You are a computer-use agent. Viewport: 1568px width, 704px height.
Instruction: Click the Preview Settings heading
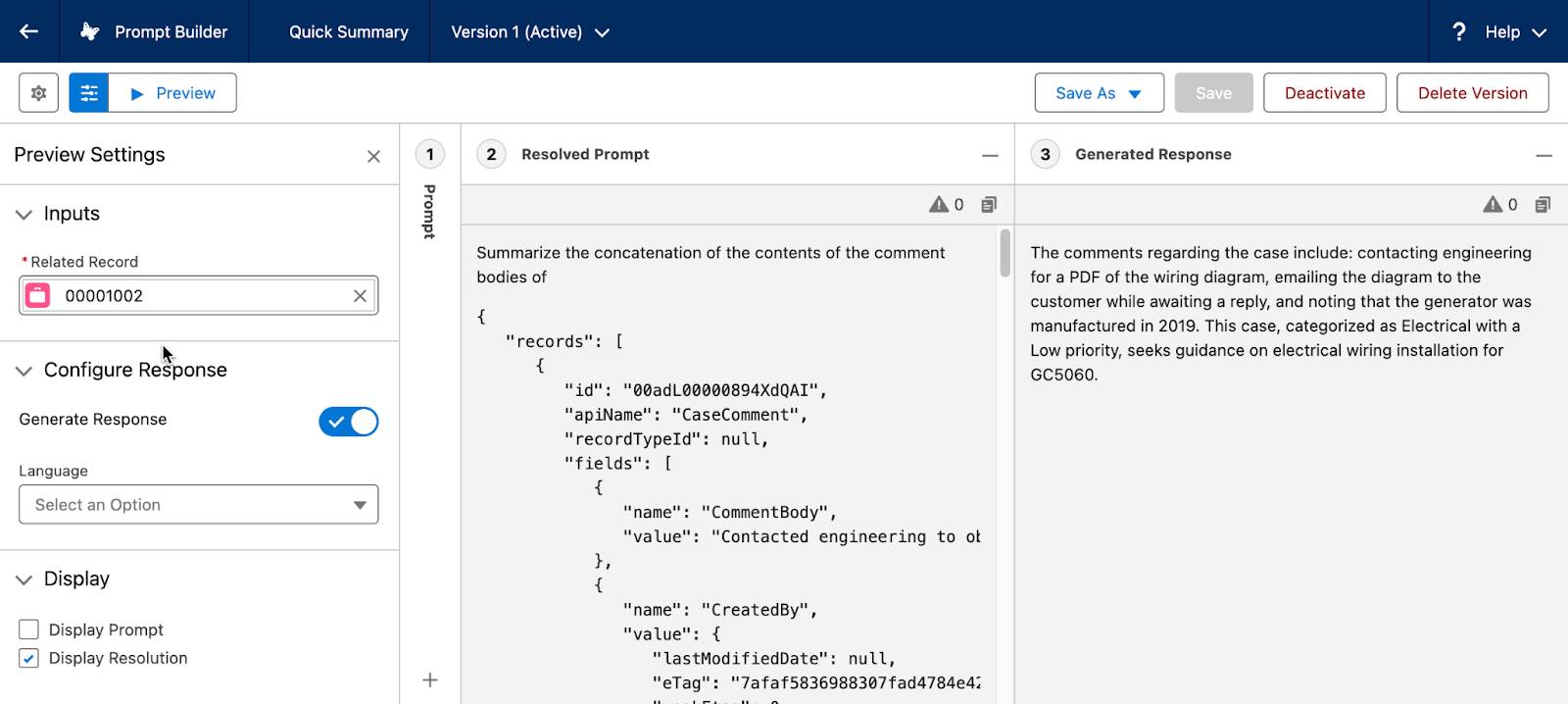point(89,154)
